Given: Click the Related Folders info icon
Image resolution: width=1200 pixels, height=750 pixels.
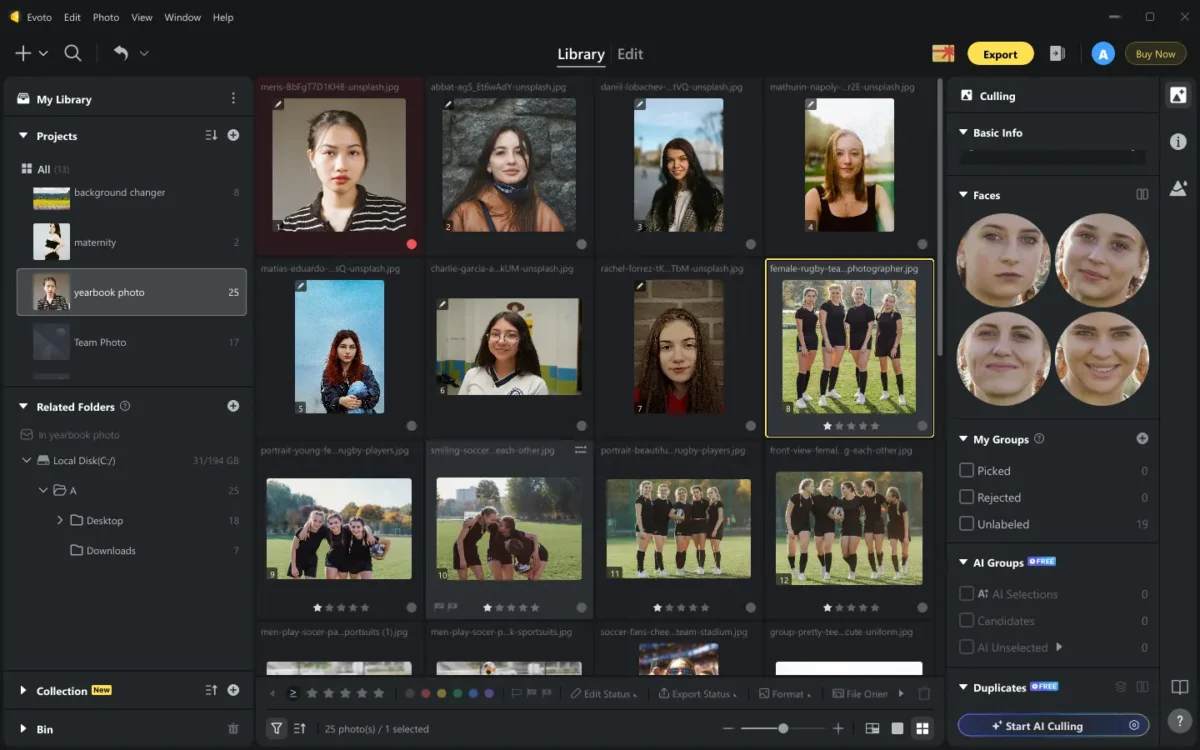Looking at the screenshot, I should click(125, 406).
